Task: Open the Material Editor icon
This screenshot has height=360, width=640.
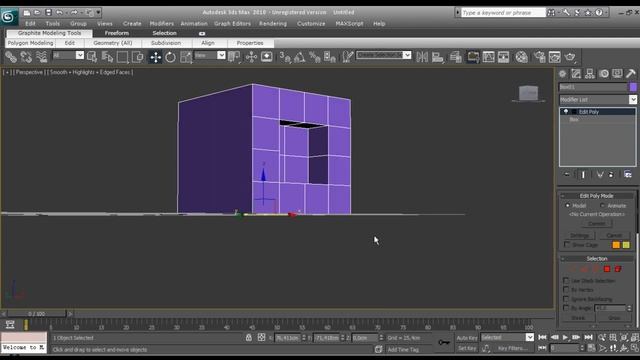Action: (x=521, y=57)
